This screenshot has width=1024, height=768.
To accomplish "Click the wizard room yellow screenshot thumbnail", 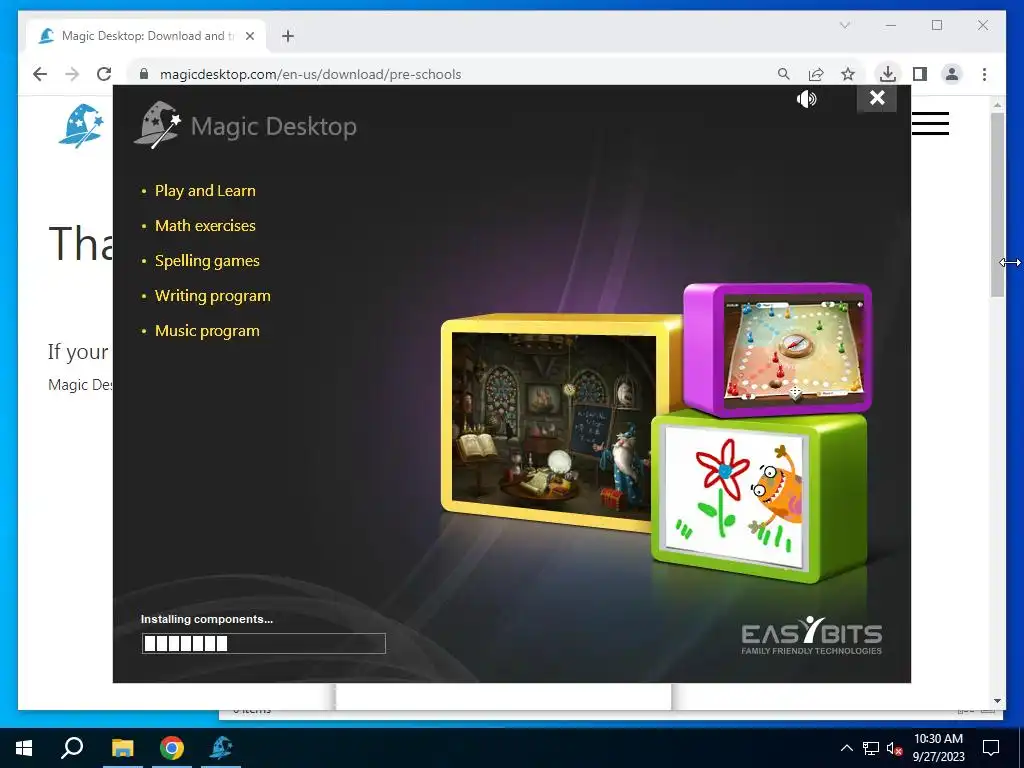I will point(554,424).
